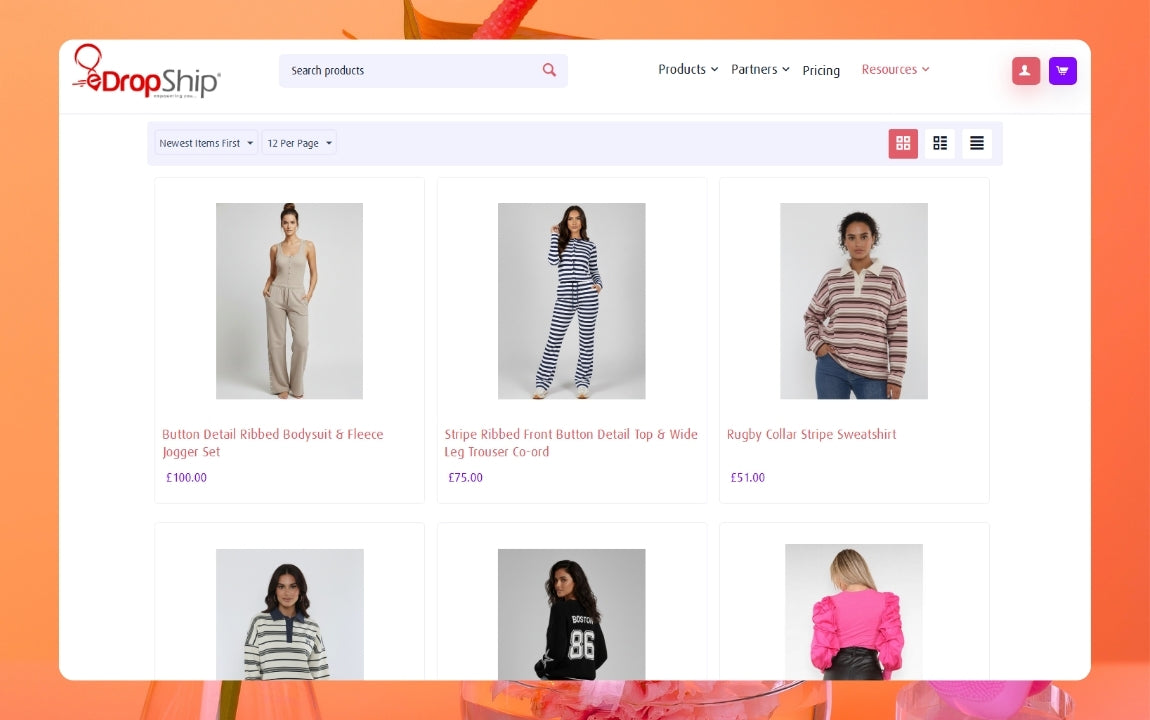Click the eDropShip logo
This screenshot has height=720, width=1150.
146,71
